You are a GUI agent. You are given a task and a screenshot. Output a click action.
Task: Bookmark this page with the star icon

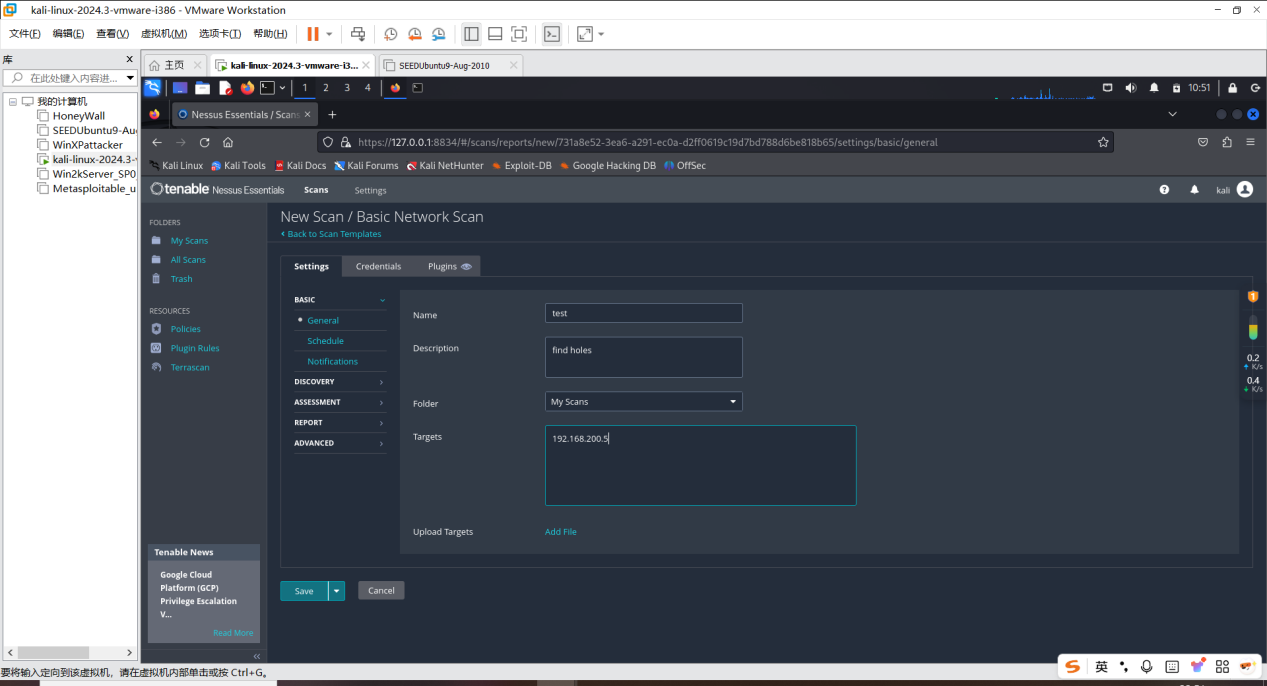(x=1103, y=142)
